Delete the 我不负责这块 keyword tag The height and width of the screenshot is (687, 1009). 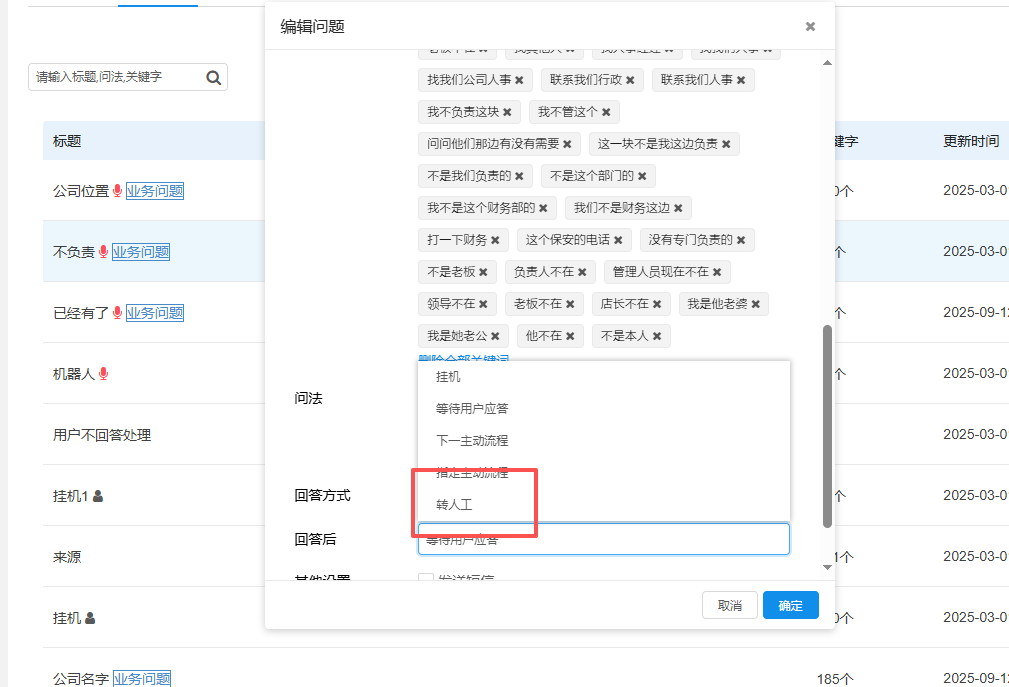507,113
